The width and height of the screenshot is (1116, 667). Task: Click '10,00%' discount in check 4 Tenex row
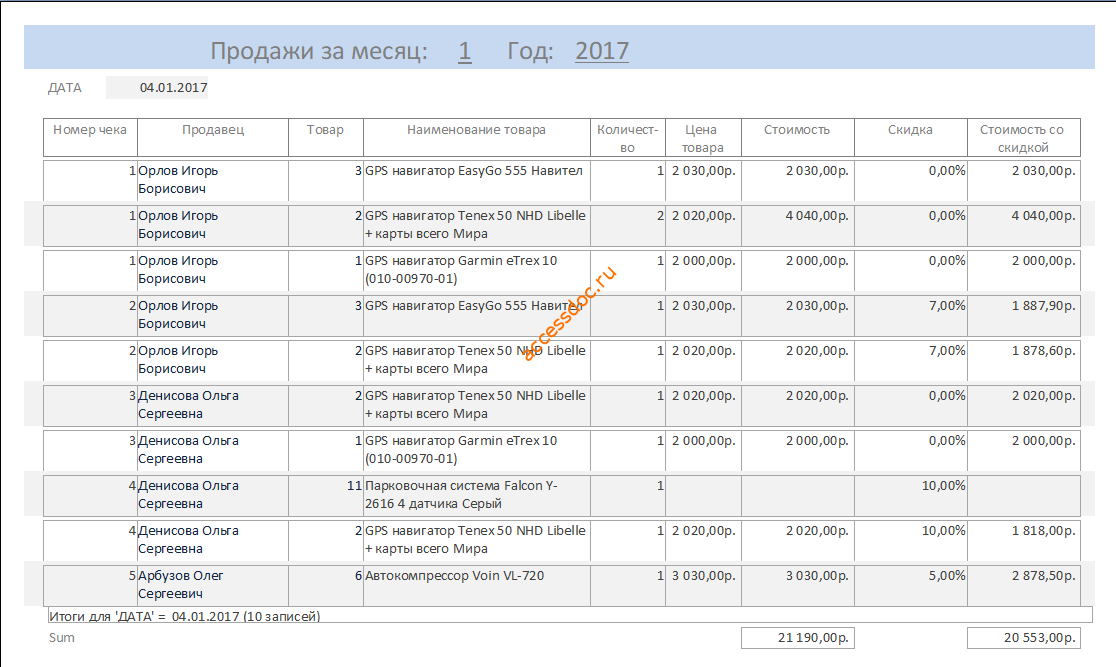(x=910, y=540)
